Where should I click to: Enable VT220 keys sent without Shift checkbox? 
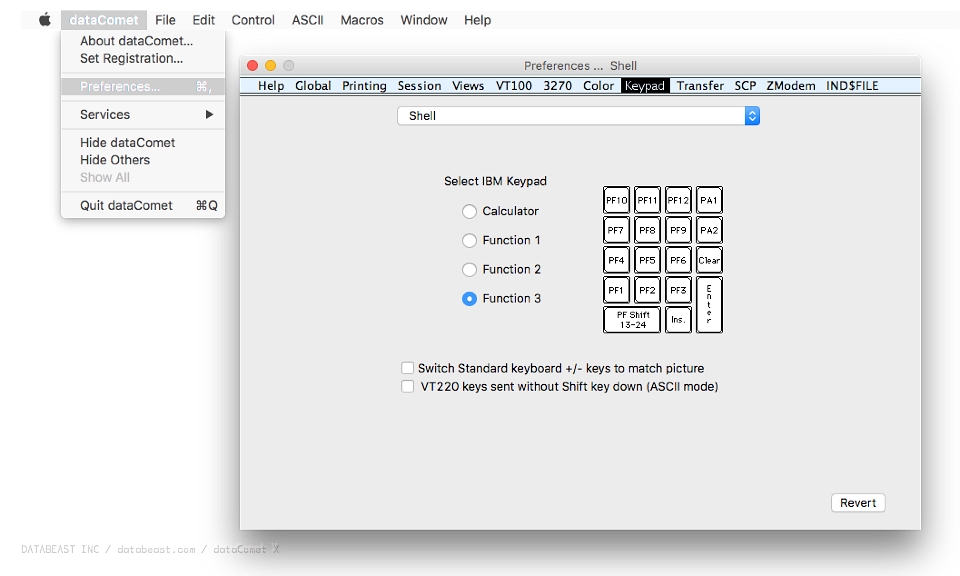click(x=407, y=386)
